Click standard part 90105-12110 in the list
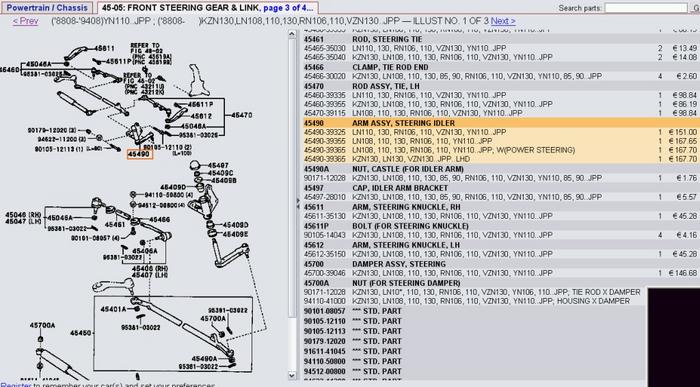This screenshot has width=700, height=387. (x=325, y=321)
